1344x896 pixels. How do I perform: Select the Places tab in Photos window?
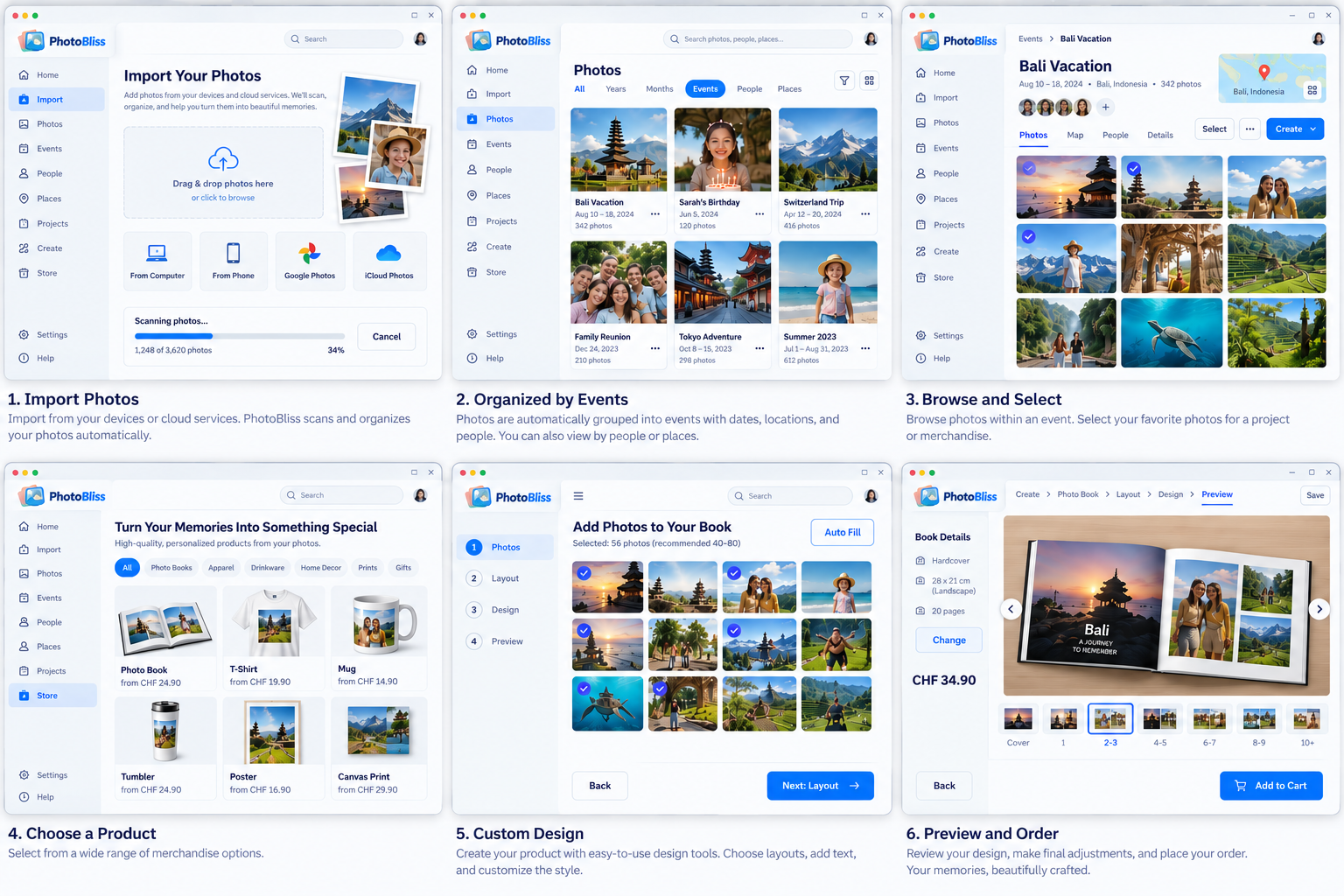point(789,89)
